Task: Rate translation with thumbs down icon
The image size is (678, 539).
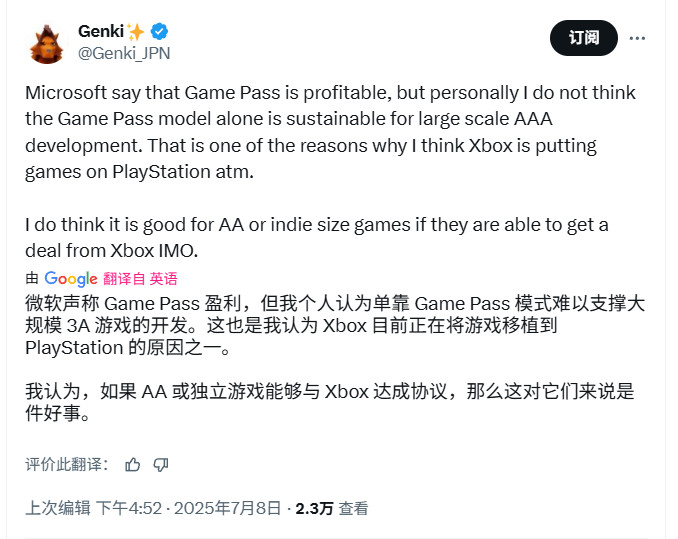Action: coord(161,464)
